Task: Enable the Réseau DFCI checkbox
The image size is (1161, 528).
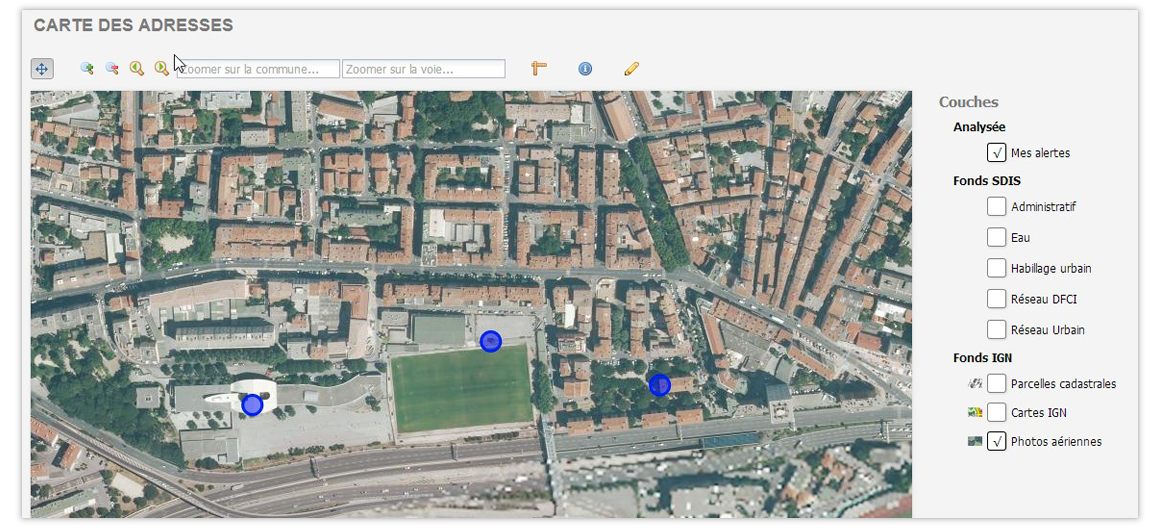Action: click(x=996, y=299)
